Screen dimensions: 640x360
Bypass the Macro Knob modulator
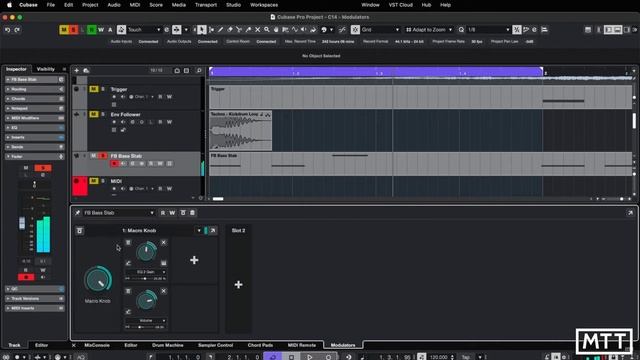pyautogui.click(x=80, y=231)
